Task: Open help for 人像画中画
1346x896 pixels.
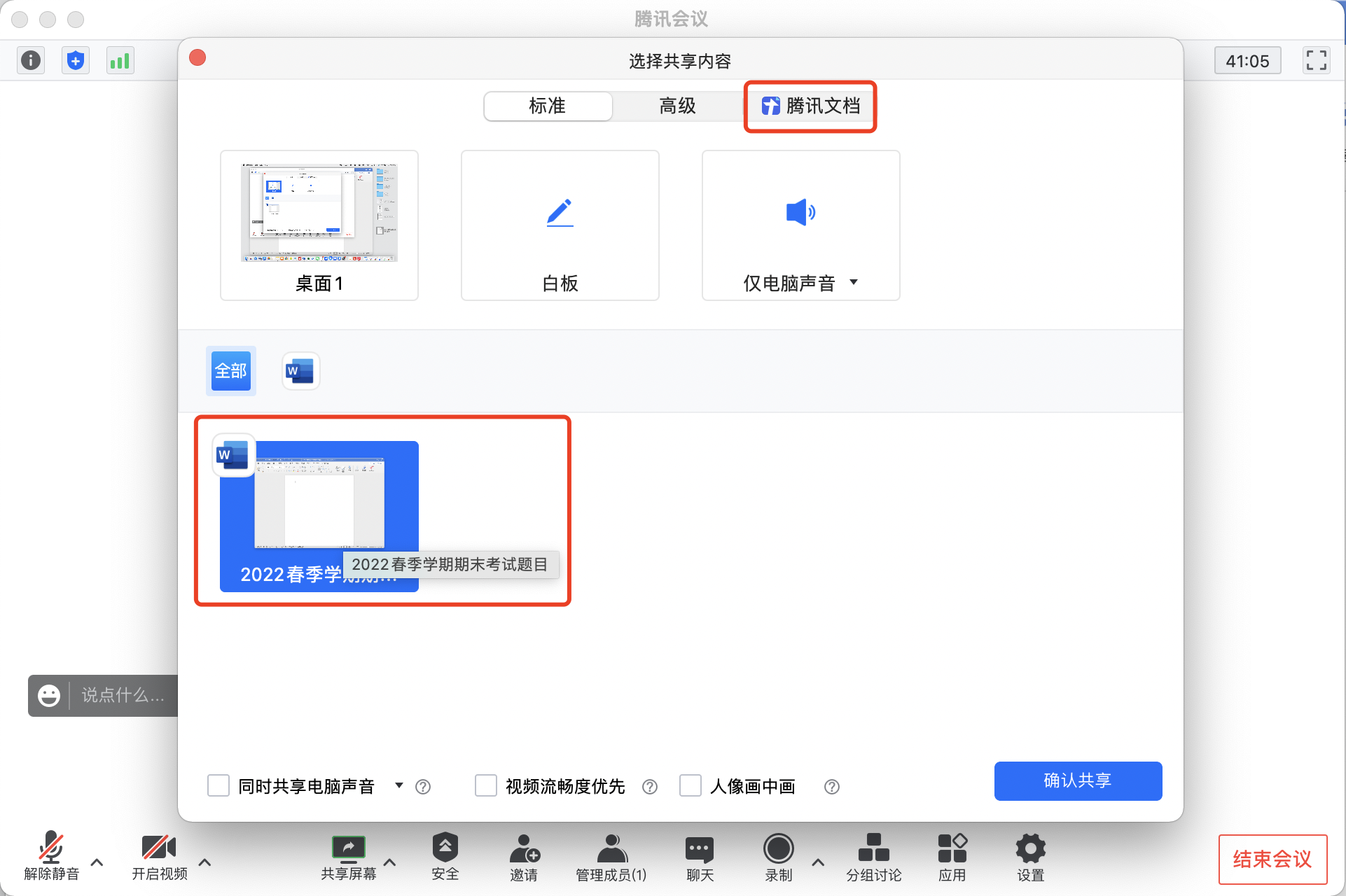Action: coord(832,787)
